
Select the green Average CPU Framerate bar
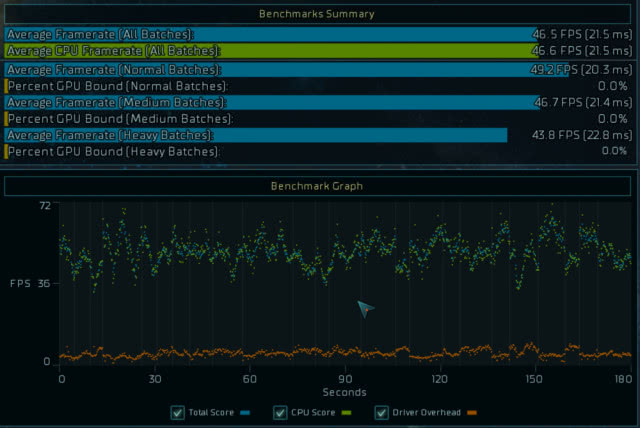coord(270,50)
